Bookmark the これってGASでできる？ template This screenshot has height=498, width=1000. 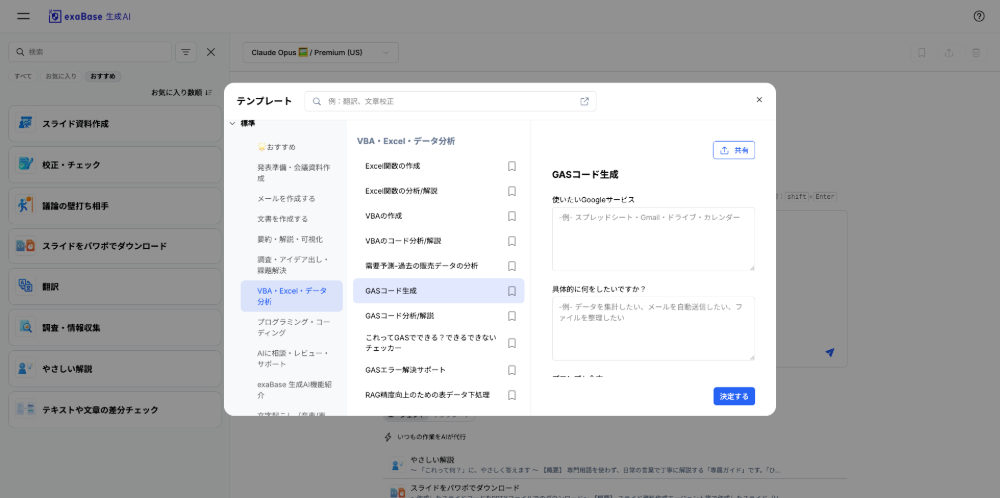[x=511, y=343]
